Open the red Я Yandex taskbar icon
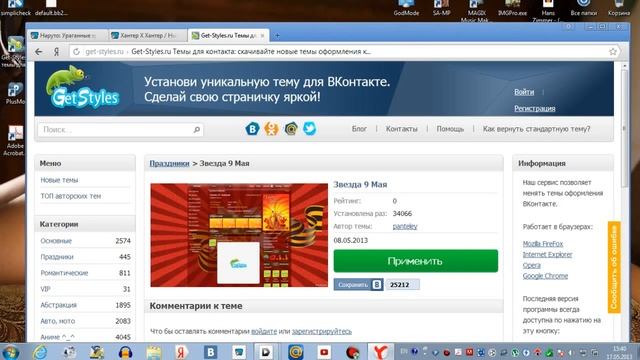This screenshot has width=640, height=360. 181,352
